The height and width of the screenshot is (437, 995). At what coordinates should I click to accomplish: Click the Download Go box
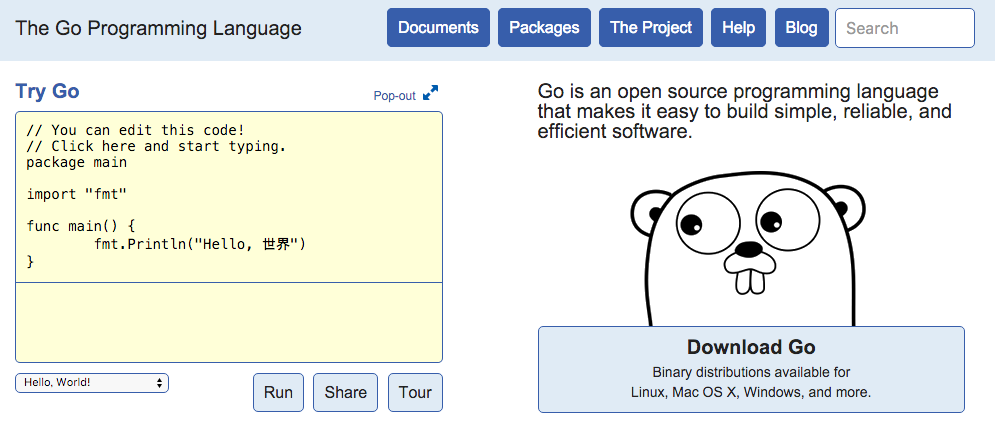click(x=751, y=370)
